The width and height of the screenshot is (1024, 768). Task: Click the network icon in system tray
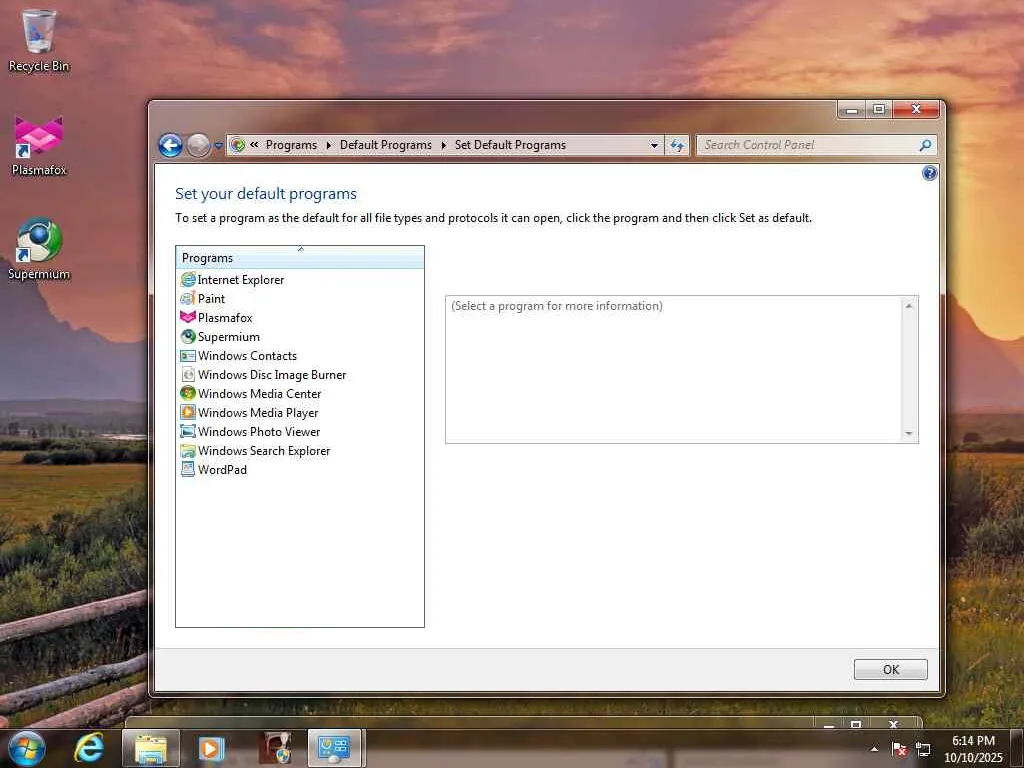[x=923, y=749]
